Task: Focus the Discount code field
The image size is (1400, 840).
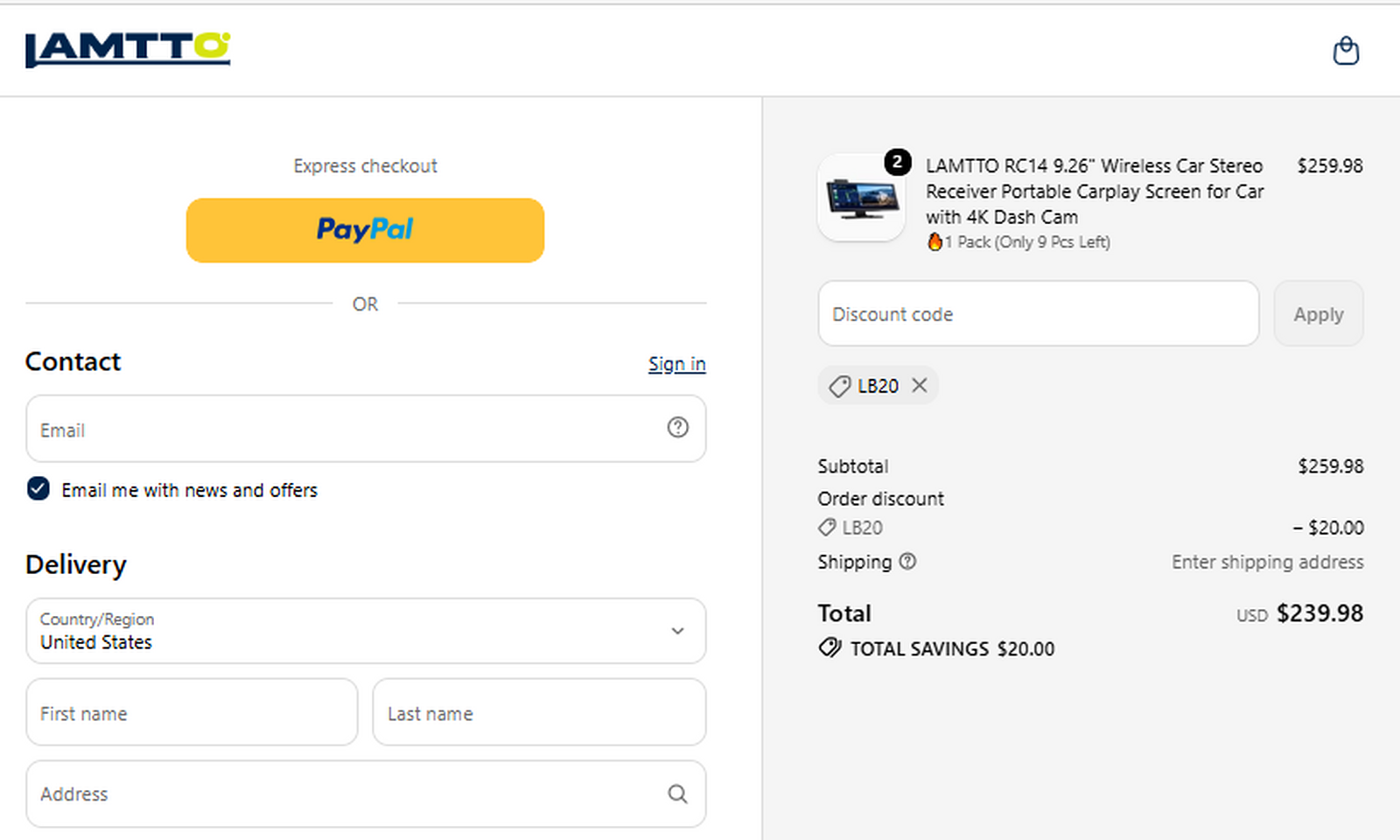Action: [x=1039, y=313]
